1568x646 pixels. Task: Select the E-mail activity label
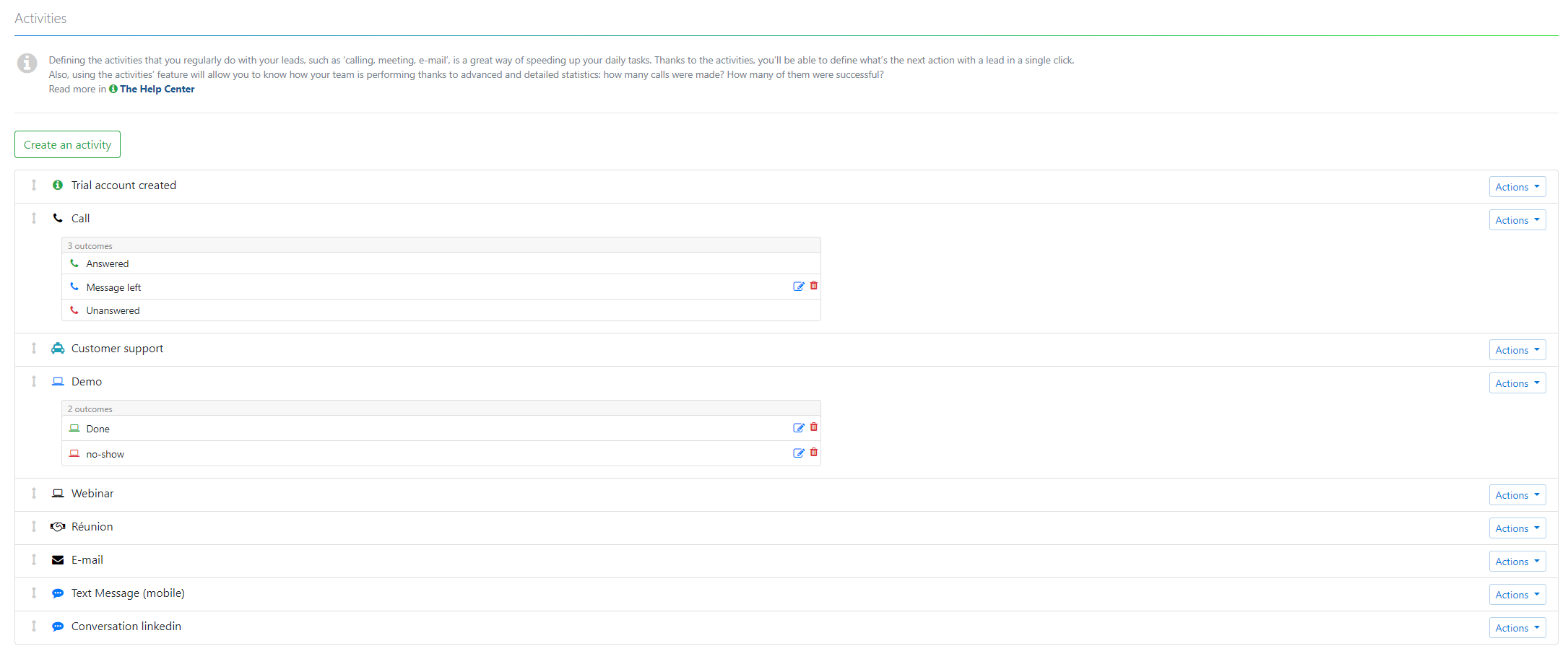(87, 560)
